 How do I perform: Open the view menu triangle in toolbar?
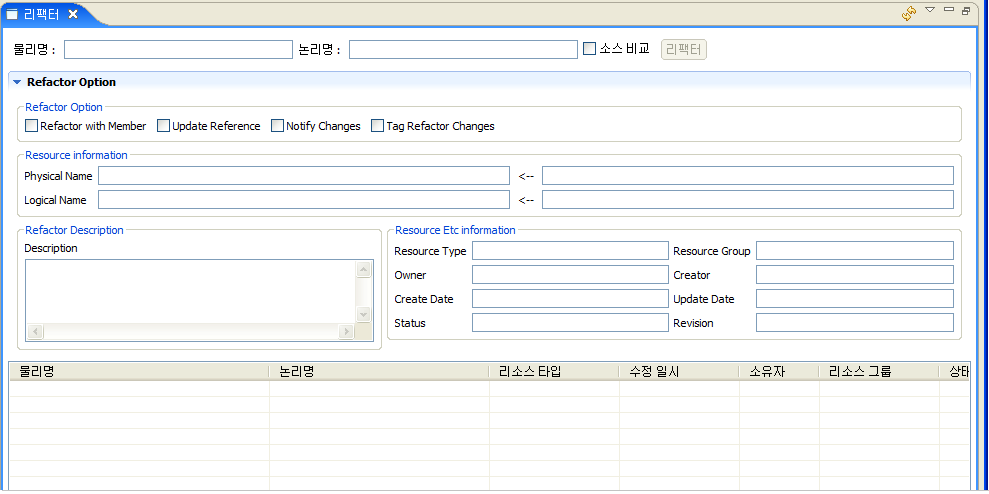929,10
